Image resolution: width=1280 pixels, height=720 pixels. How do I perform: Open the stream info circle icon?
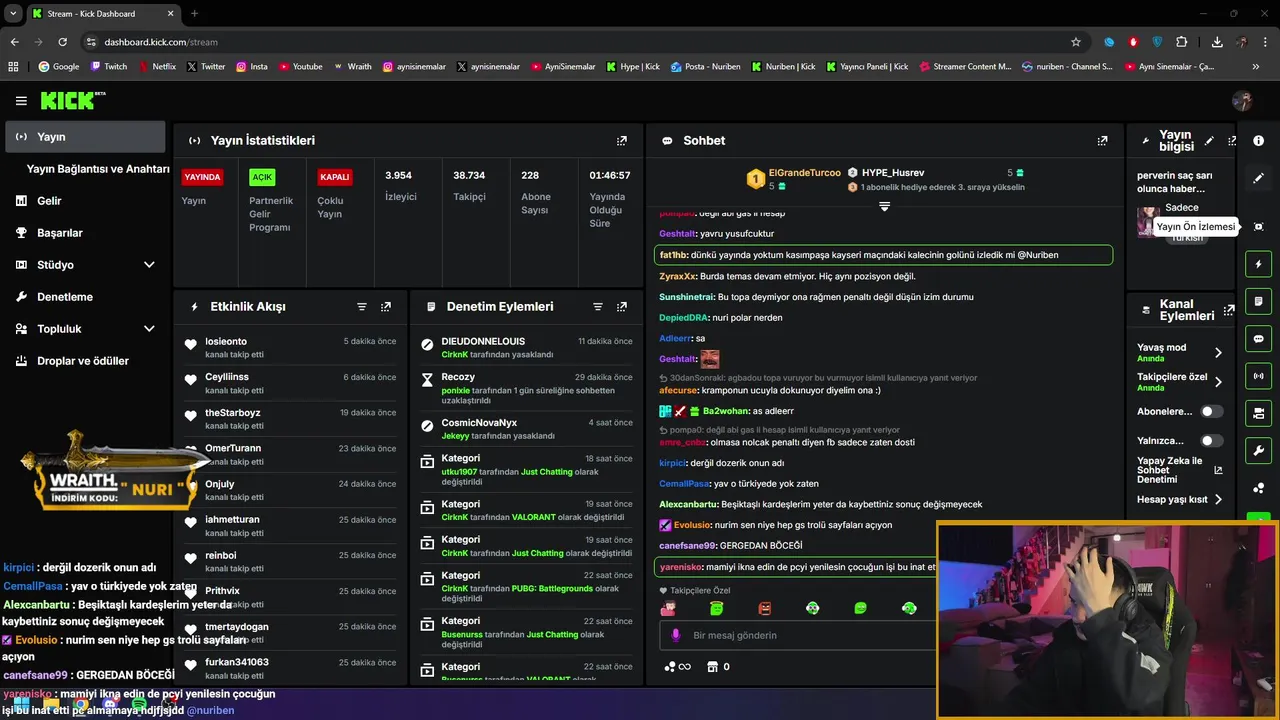(x=1258, y=141)
